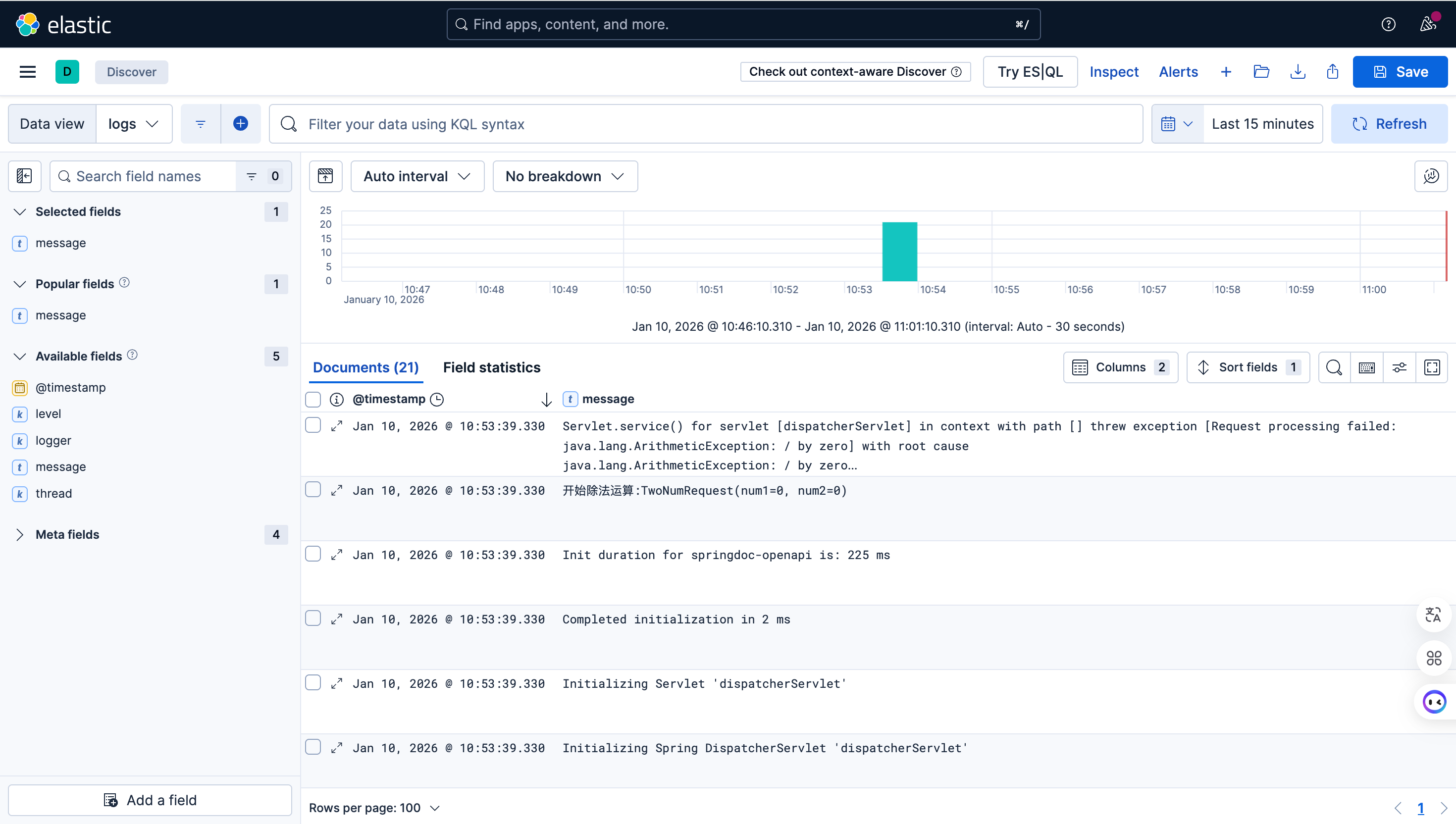Click the Discover breadcrumb
Image resolution: width=1456 pixels, height=824 pixels.
pyautogui.click(x=131, y=72)
